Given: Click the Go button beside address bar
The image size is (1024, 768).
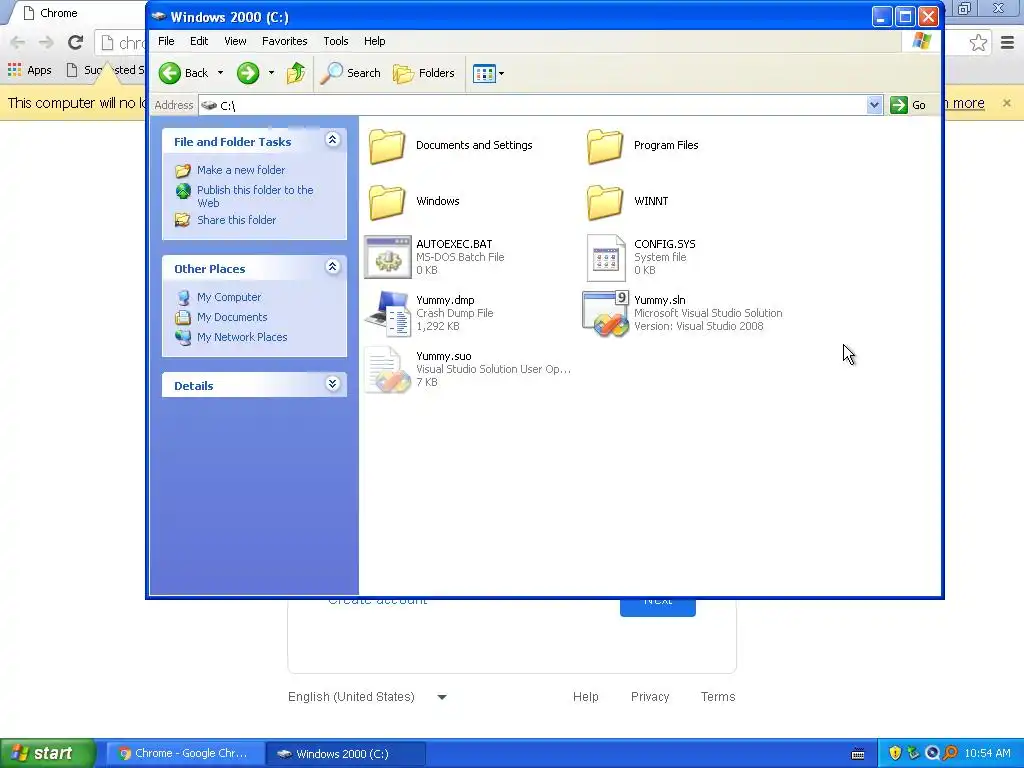Looking at the screenshot, I should [908, 105].
